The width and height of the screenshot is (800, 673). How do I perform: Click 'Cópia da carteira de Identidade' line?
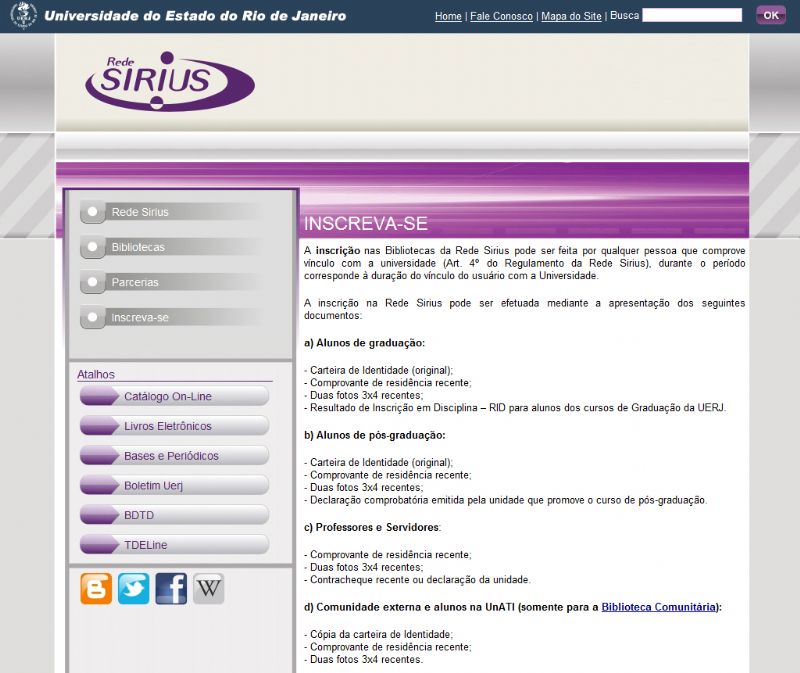click(x=378, y=634)
